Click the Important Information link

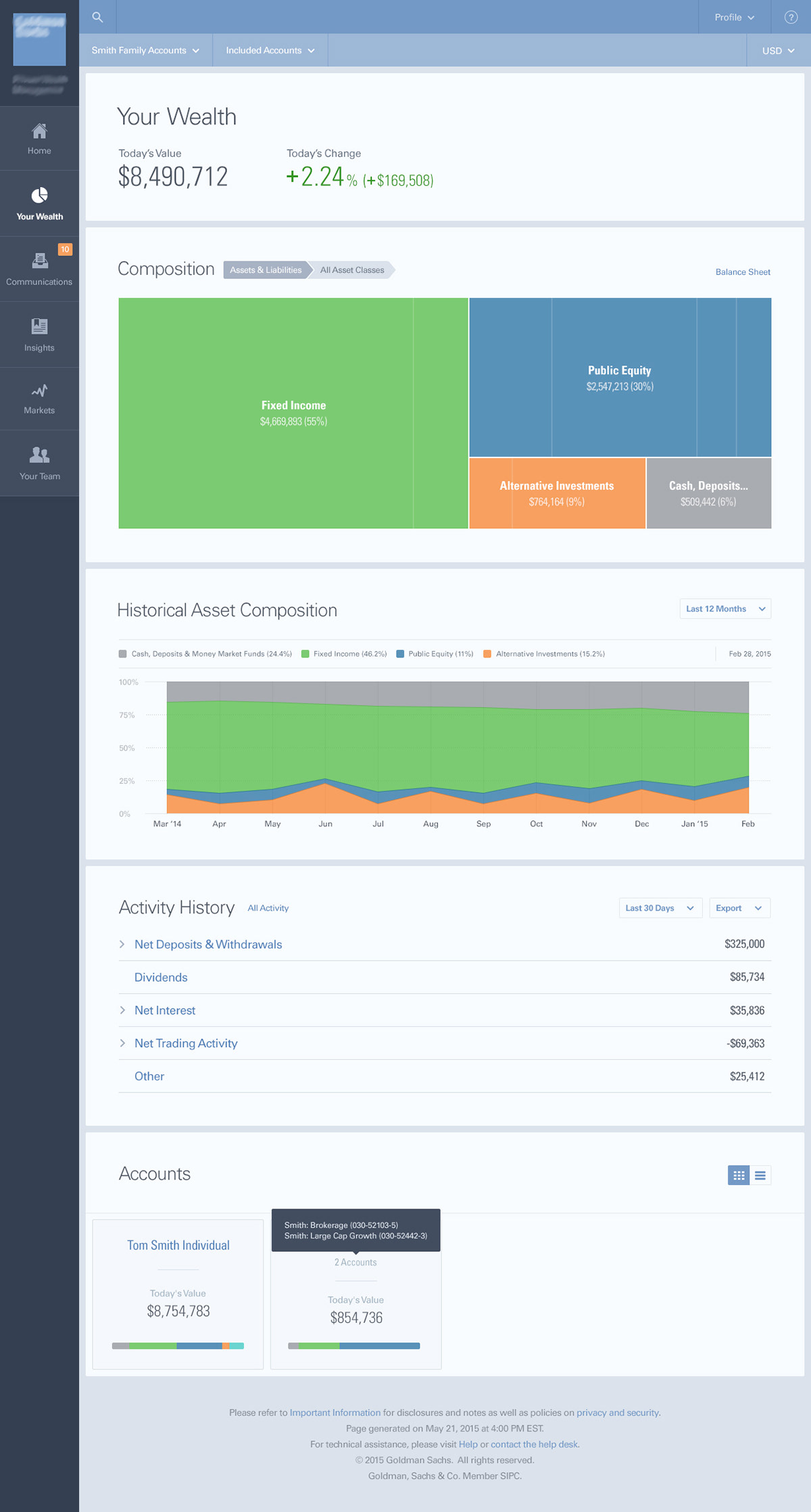click(x=335, y=1412)
